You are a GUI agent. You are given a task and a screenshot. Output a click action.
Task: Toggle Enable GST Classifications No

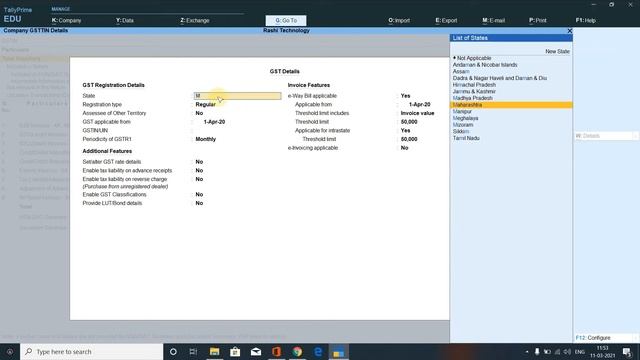pos(199,195)
